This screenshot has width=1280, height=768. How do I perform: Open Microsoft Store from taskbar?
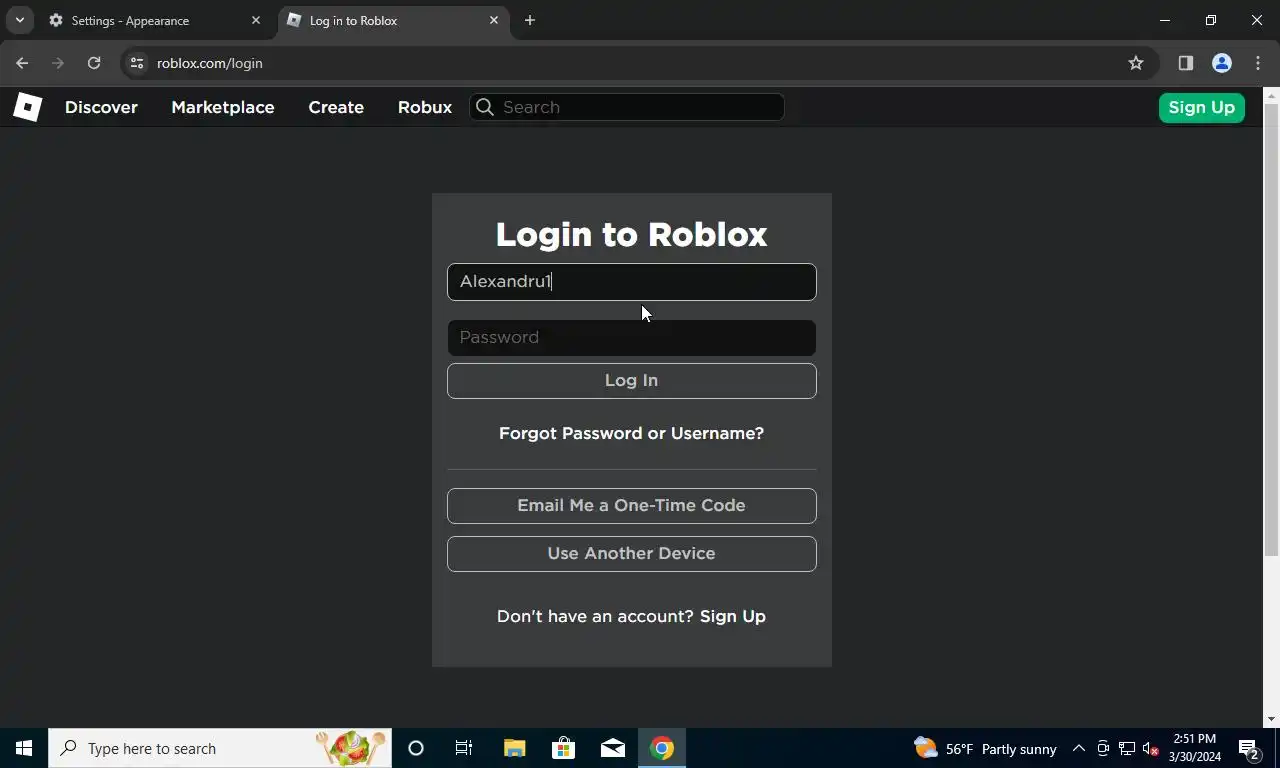(x=563, y=748)
